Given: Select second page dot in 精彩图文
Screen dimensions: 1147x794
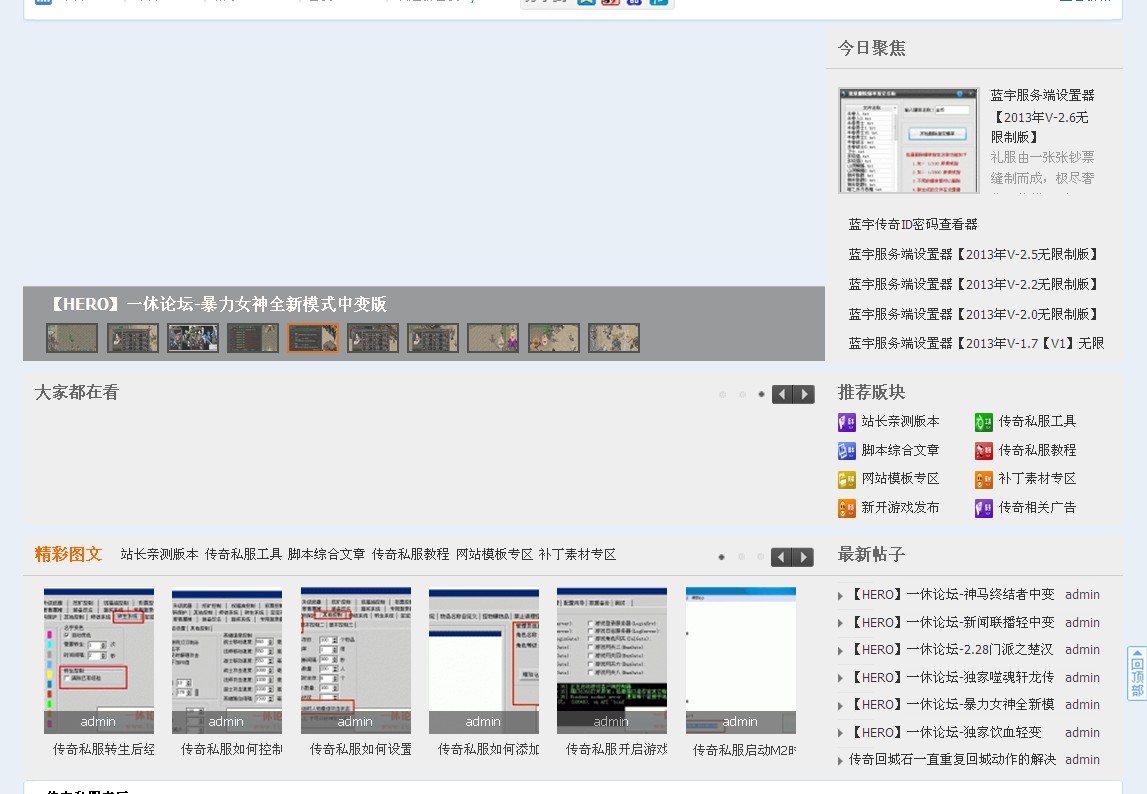Looking at the screenshot, I should (741, 557).
